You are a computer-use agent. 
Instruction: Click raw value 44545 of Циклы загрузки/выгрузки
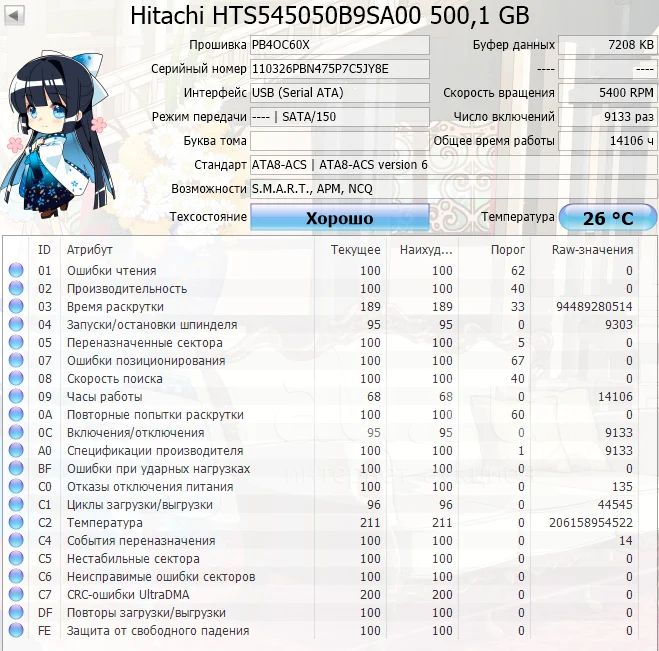tap(615, 504)
